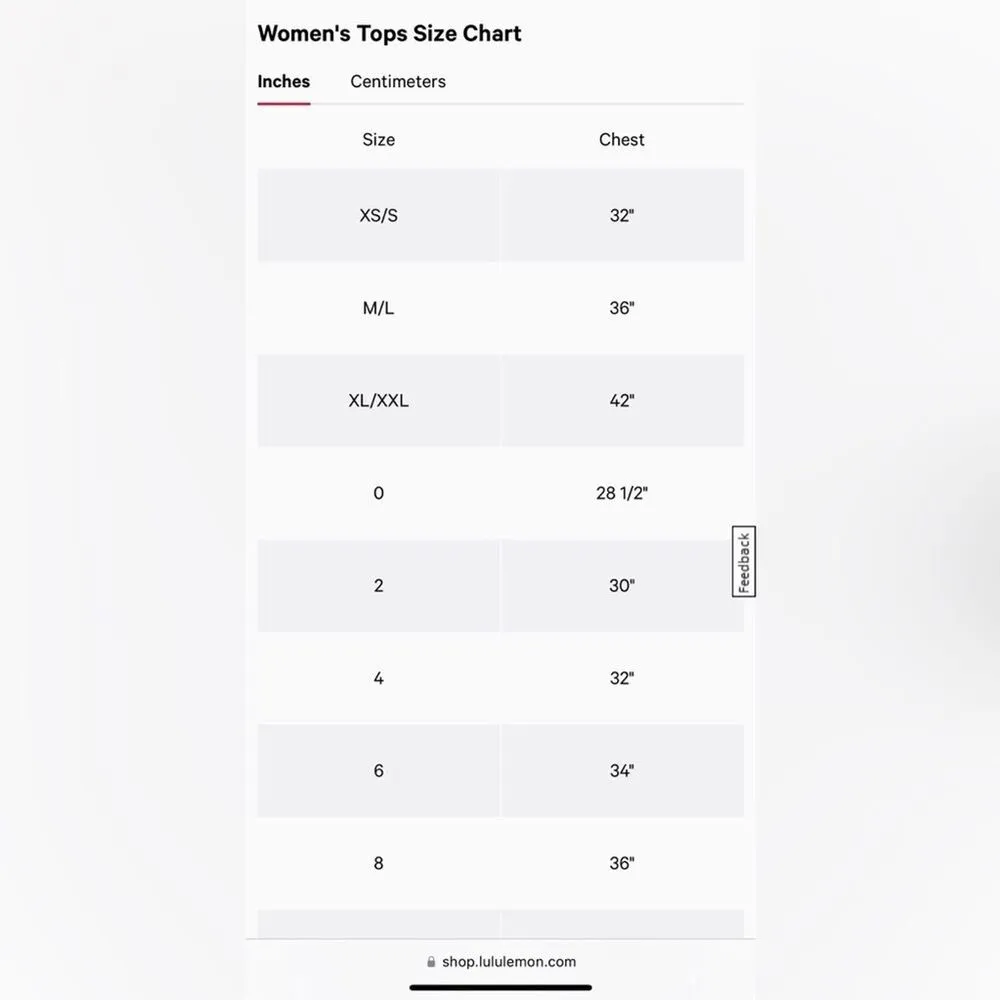Select the Size column header

[x=378, y=140]
